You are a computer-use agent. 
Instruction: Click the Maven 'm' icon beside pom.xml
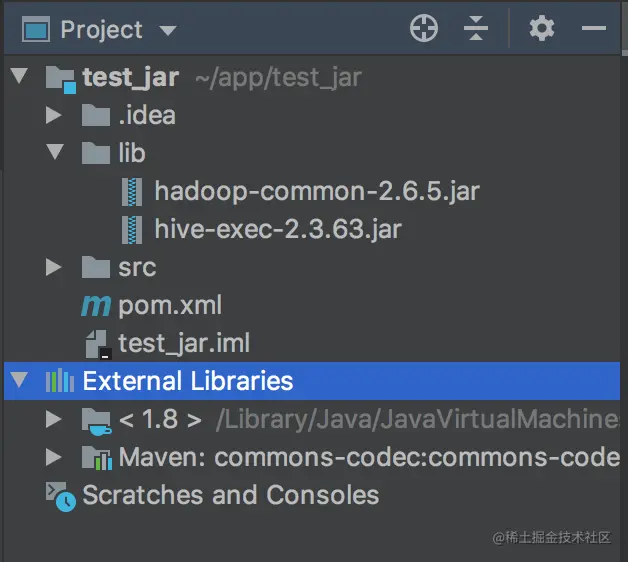(96, 305)
